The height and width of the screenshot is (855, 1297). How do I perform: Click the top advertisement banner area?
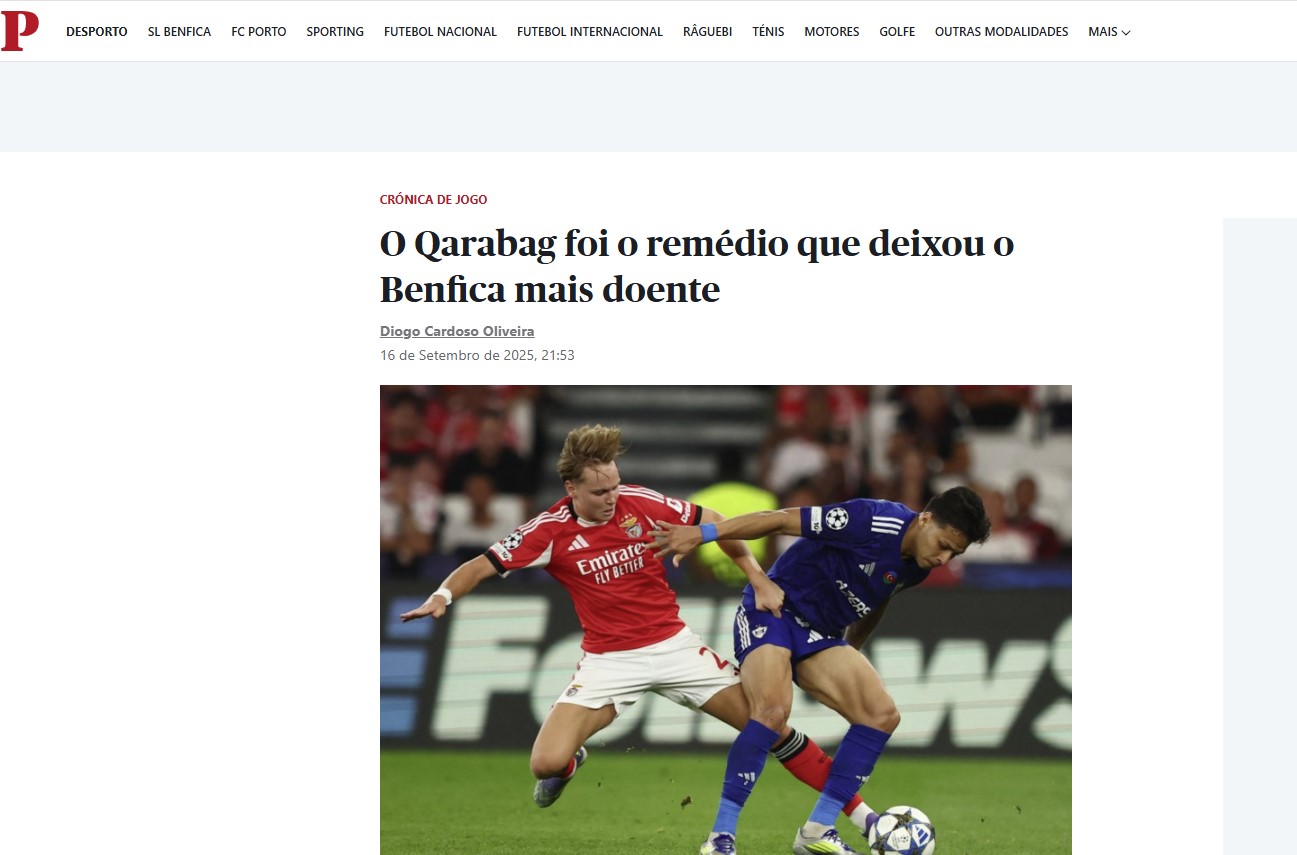point(648,107)
